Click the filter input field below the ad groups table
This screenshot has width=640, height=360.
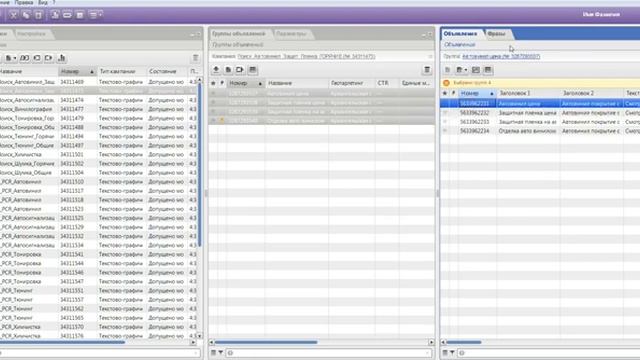pyautogui.click(x=329, y=353)
